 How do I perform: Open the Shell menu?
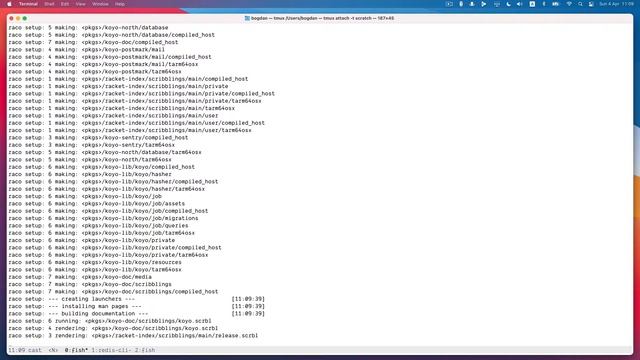coord(49,4)
